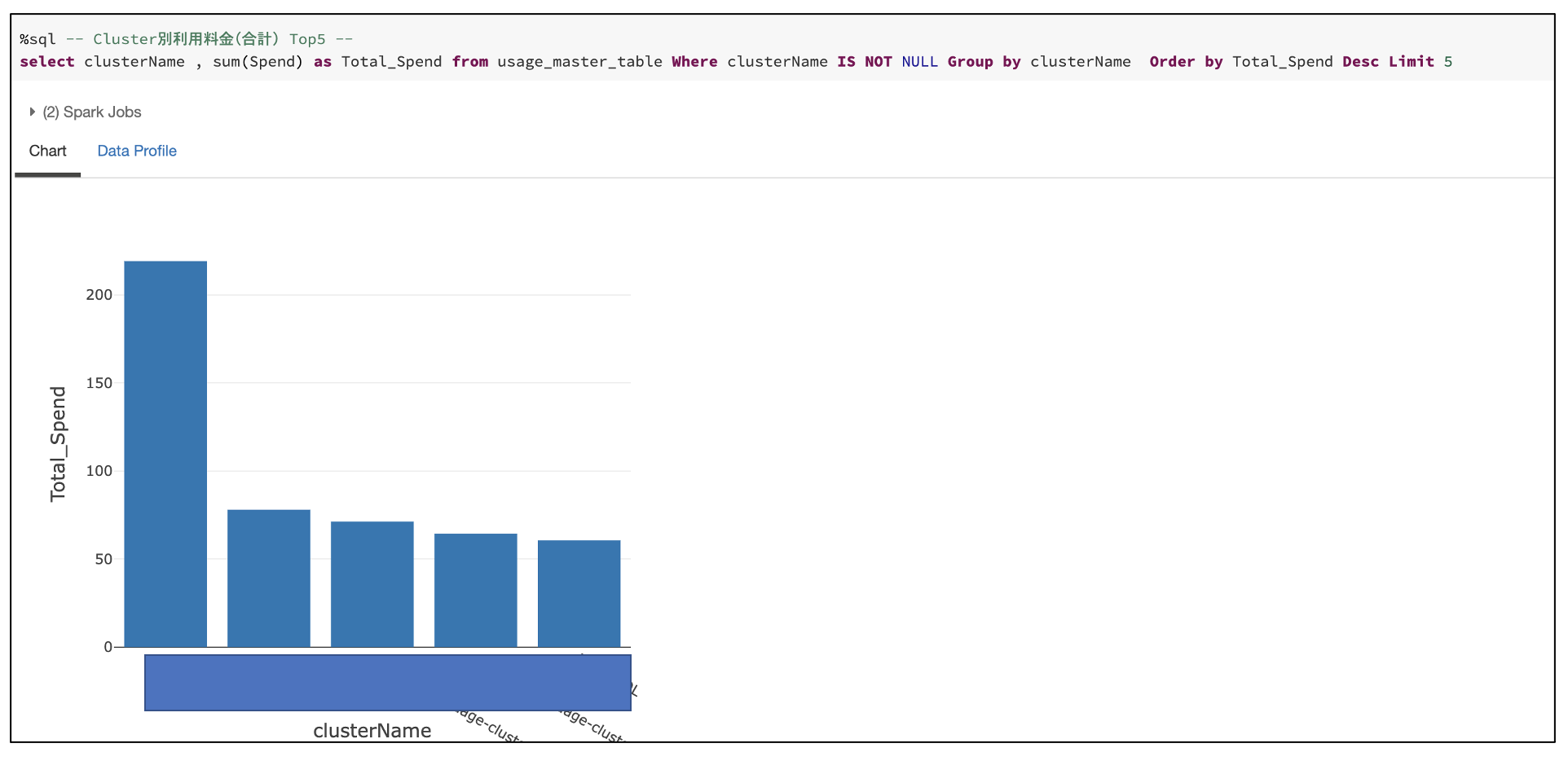Click 'usage_master_table' in the SQL query
1568x761 pixels.
579,62
